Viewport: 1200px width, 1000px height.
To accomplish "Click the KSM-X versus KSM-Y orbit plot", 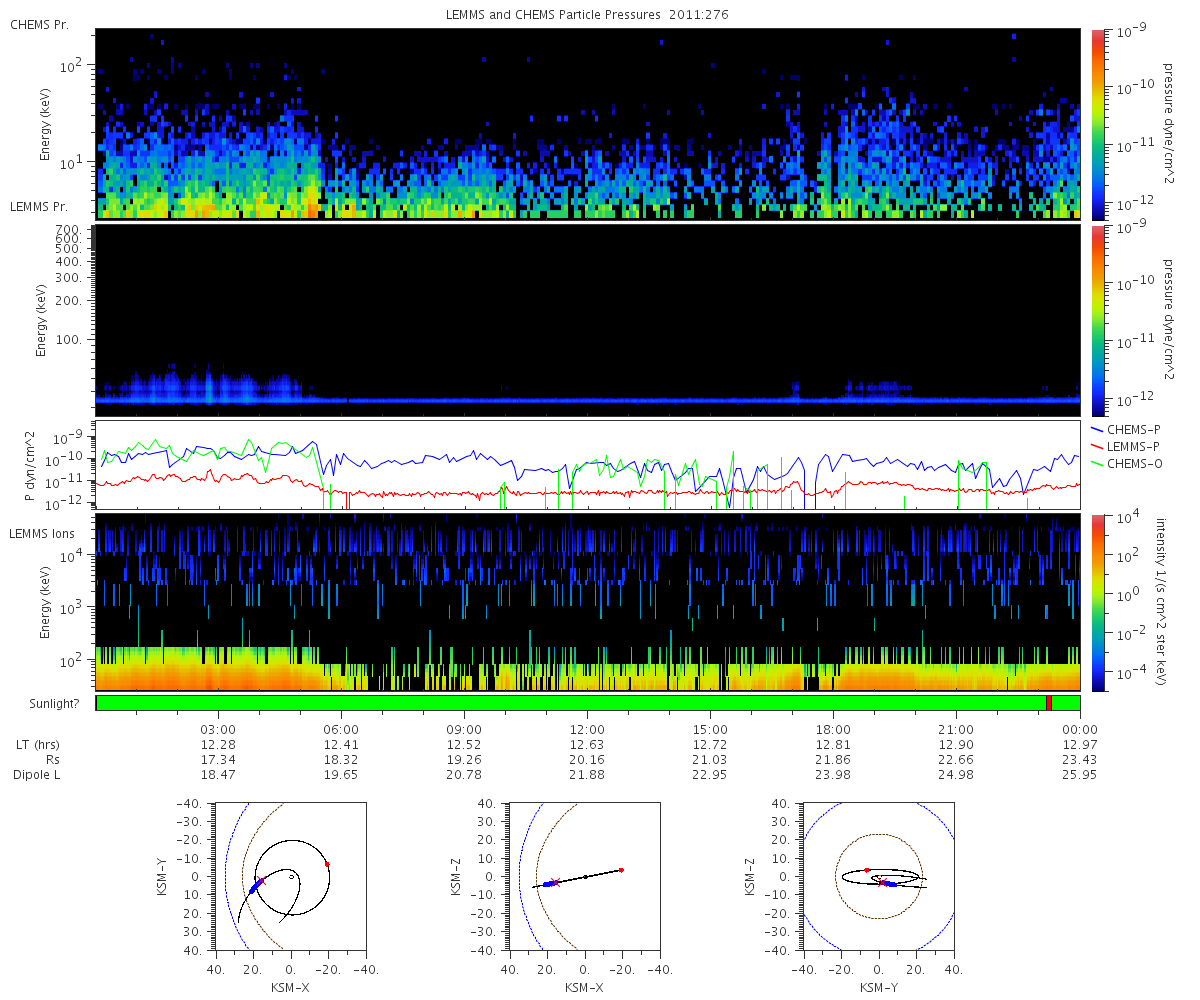I will pyautogui.click(x=290, y=876).
